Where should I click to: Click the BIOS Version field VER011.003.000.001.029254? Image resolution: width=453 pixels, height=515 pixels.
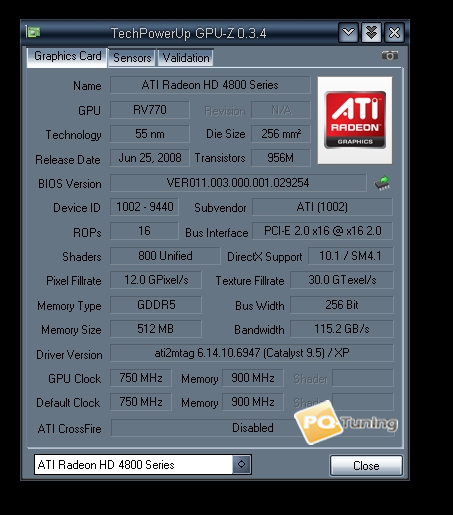point(238,183)
